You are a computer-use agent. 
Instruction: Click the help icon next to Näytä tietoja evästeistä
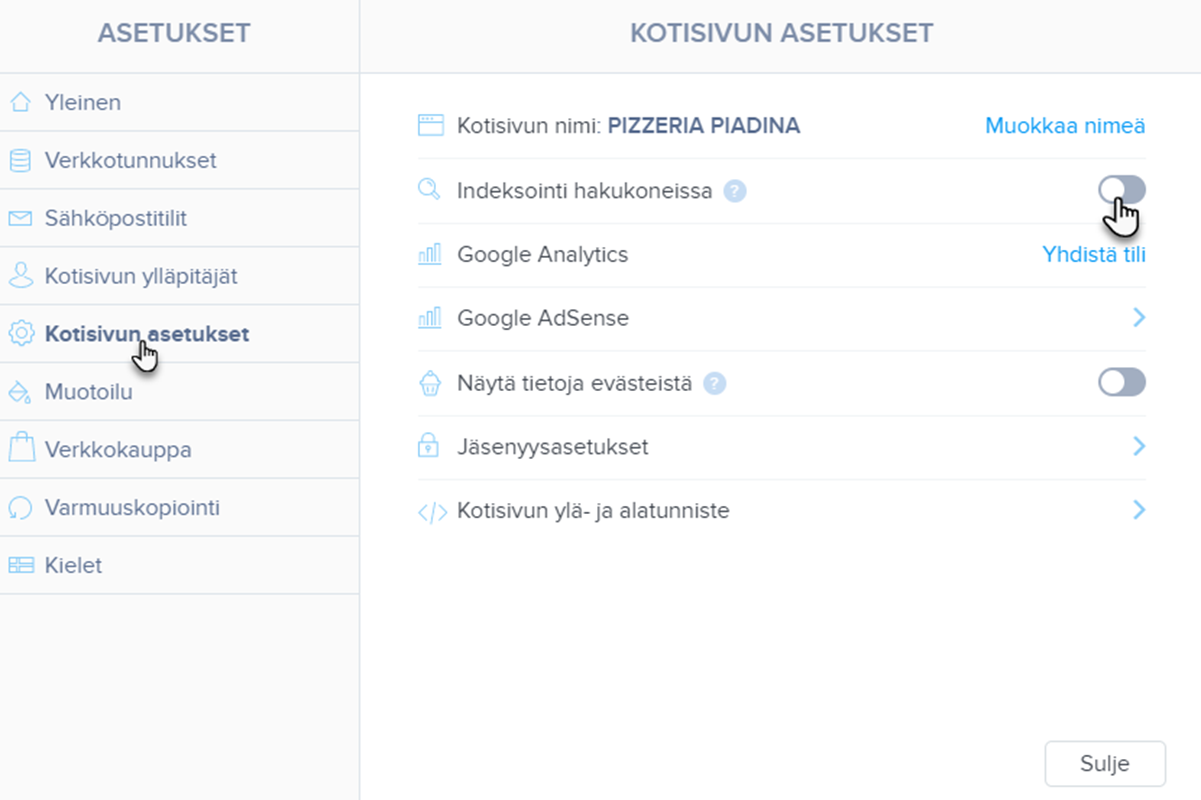714,383
